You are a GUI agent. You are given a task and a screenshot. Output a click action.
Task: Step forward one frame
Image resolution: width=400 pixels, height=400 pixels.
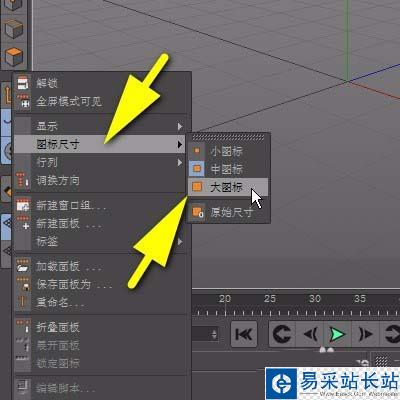click(365, 334)
